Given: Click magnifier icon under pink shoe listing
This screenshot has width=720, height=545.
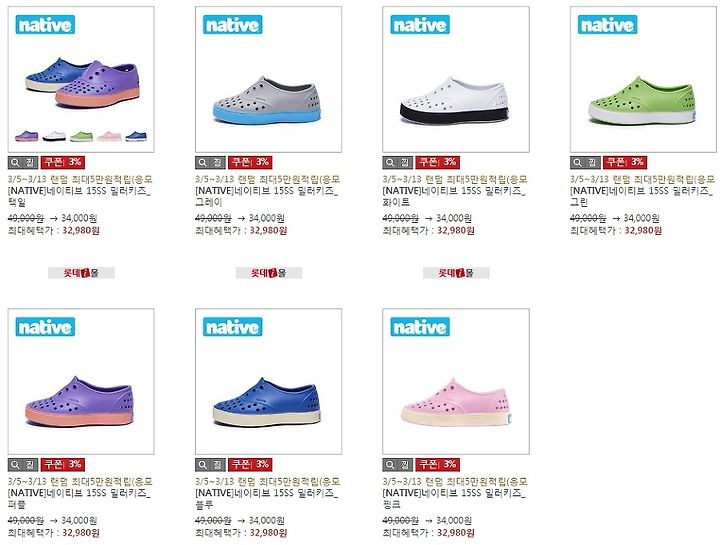Looking at the screenshot, I should tap(389, 465).
